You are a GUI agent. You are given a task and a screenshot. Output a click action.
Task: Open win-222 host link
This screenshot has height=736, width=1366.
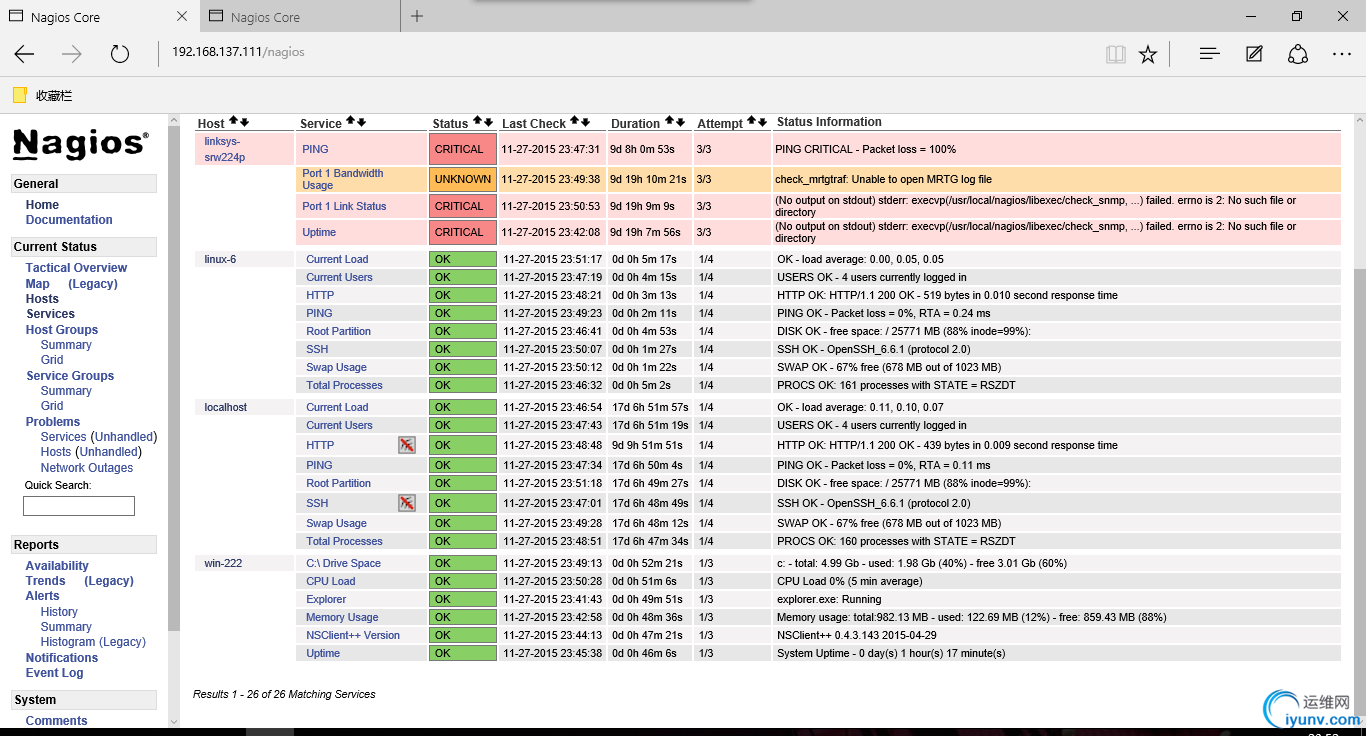[223, 563]
